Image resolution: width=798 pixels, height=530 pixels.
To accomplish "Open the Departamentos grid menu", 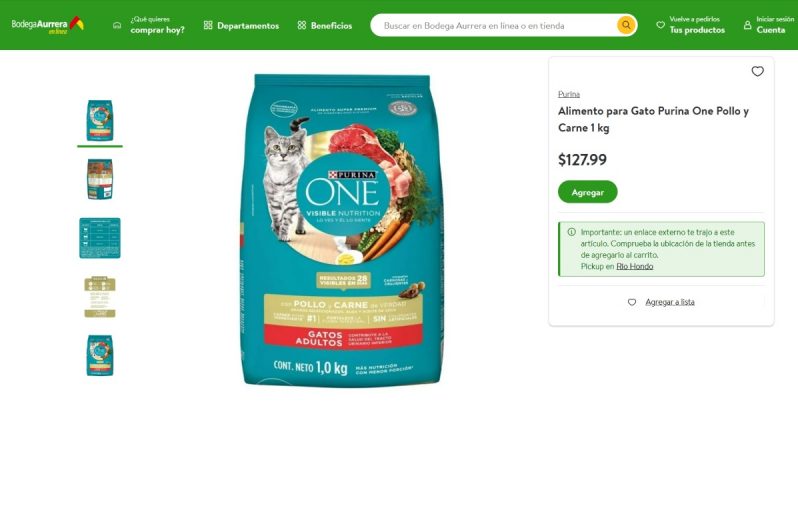I will [x=241, y=25].
